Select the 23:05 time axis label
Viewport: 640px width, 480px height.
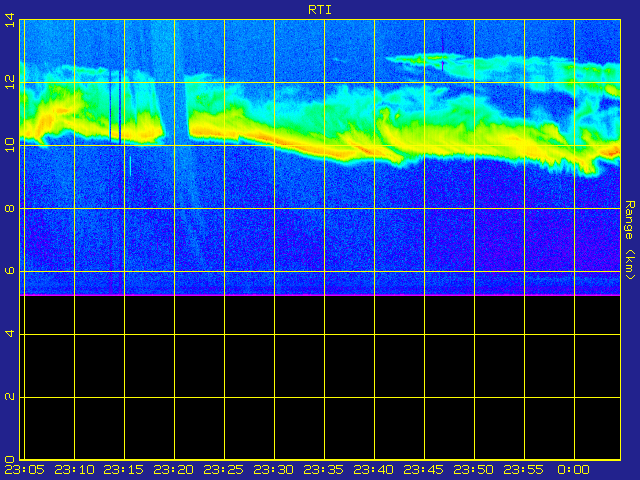point(24,470)
